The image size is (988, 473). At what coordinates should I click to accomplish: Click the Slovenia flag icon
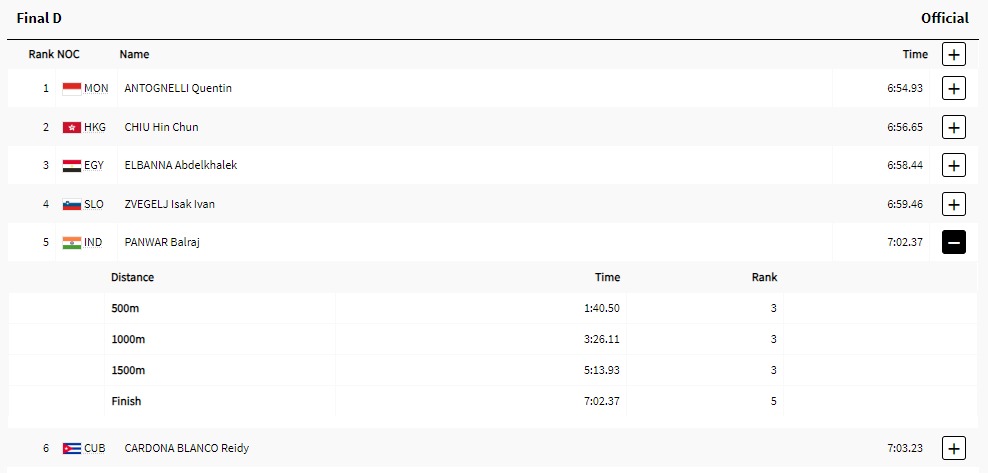72,204
